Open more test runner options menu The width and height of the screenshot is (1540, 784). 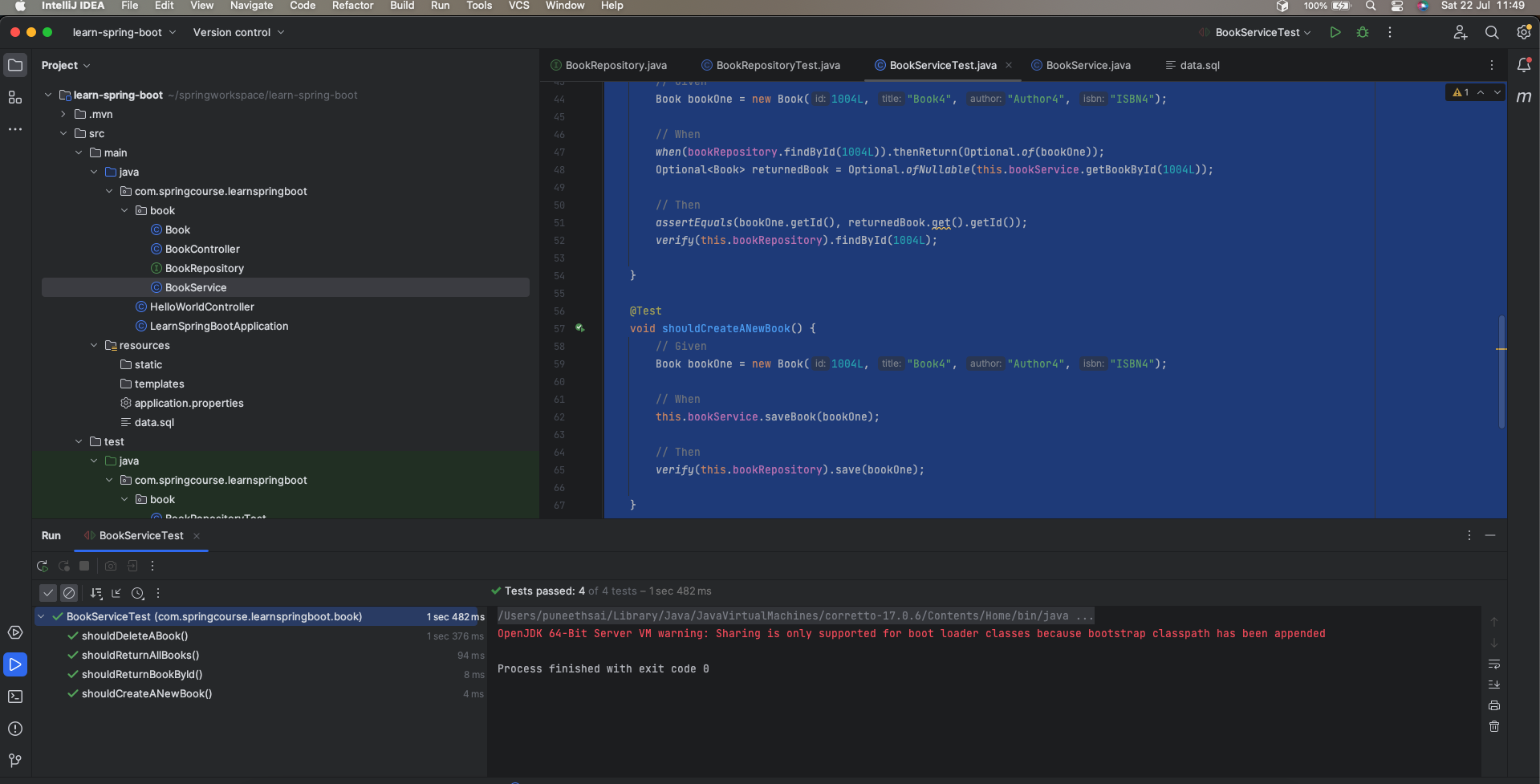158,593
